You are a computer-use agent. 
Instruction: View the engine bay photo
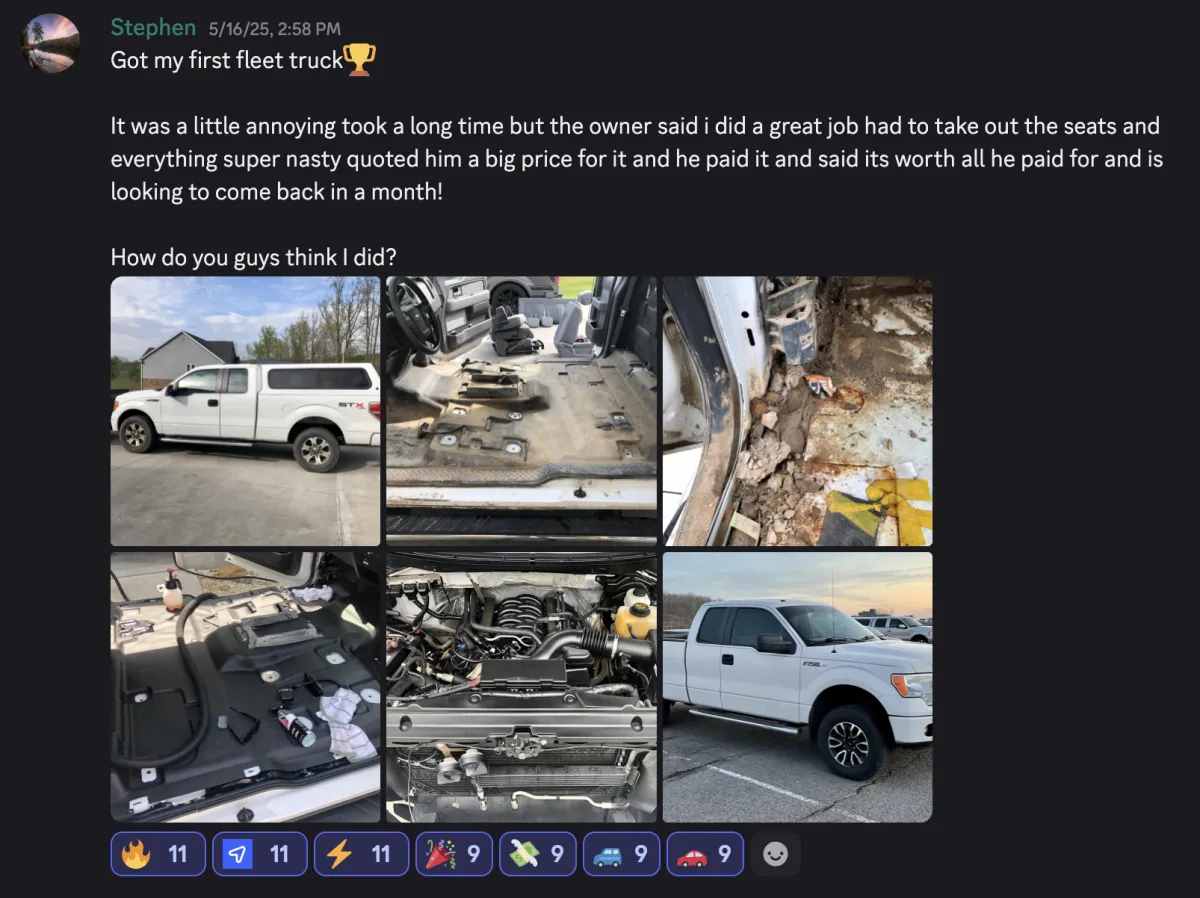coord(521,687)
